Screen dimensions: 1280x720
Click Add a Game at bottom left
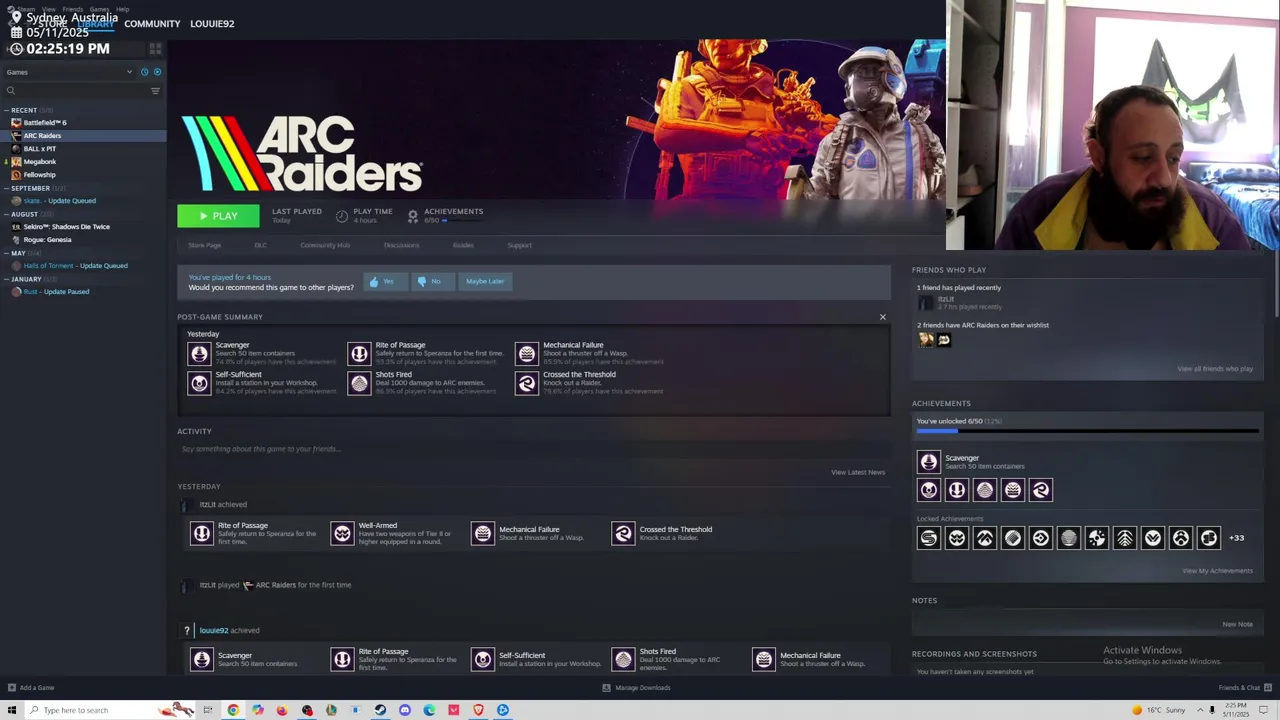pyautogui.click(x=31, y=688)
